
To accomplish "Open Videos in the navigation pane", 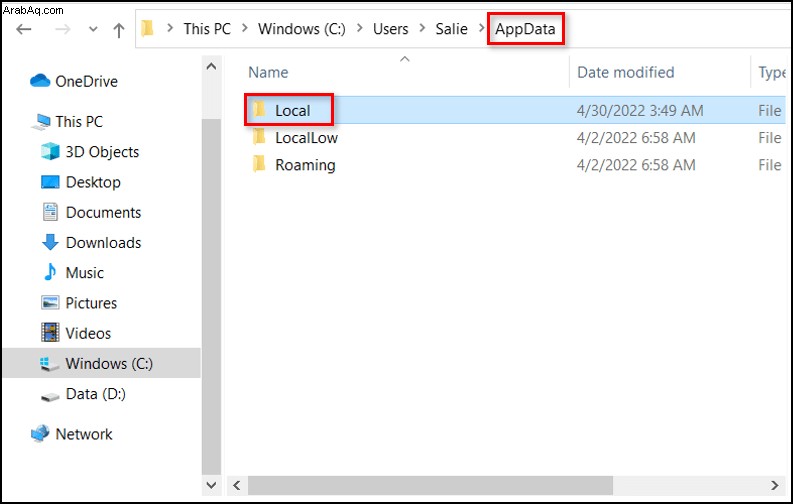I will 88,333.
